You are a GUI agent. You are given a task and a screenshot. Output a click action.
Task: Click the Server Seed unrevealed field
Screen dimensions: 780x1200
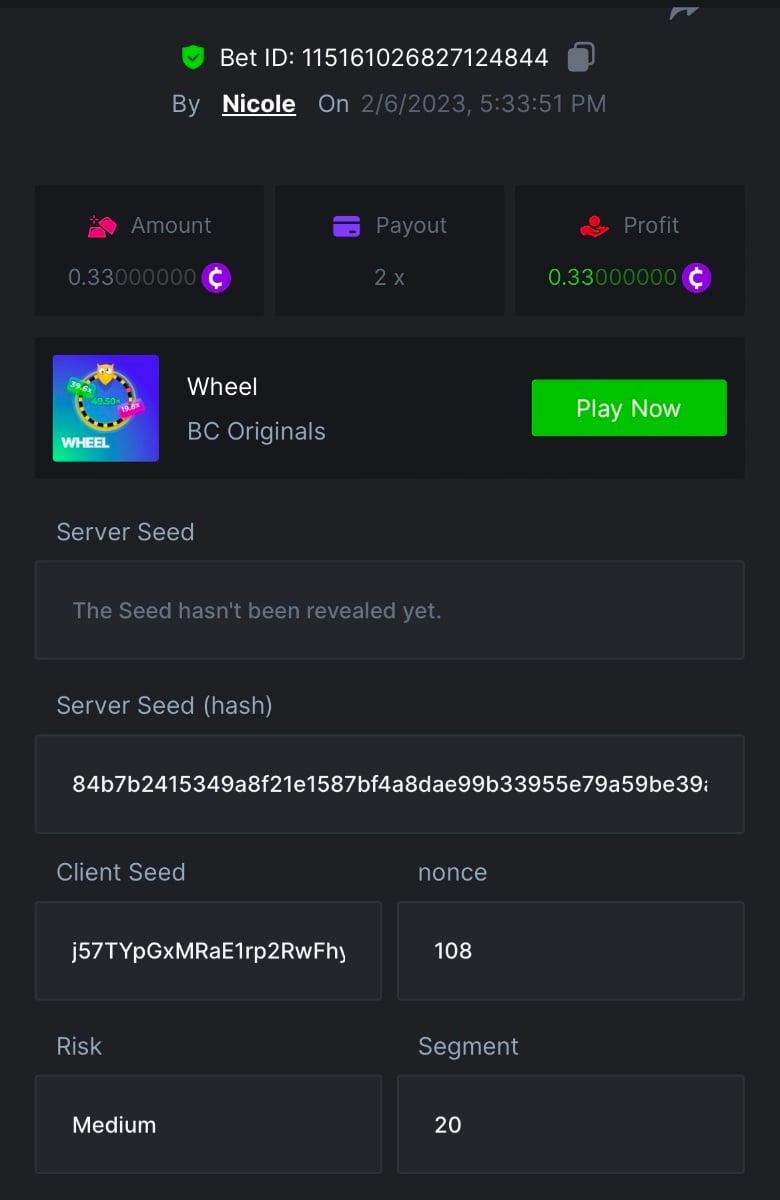coord(389,610)
